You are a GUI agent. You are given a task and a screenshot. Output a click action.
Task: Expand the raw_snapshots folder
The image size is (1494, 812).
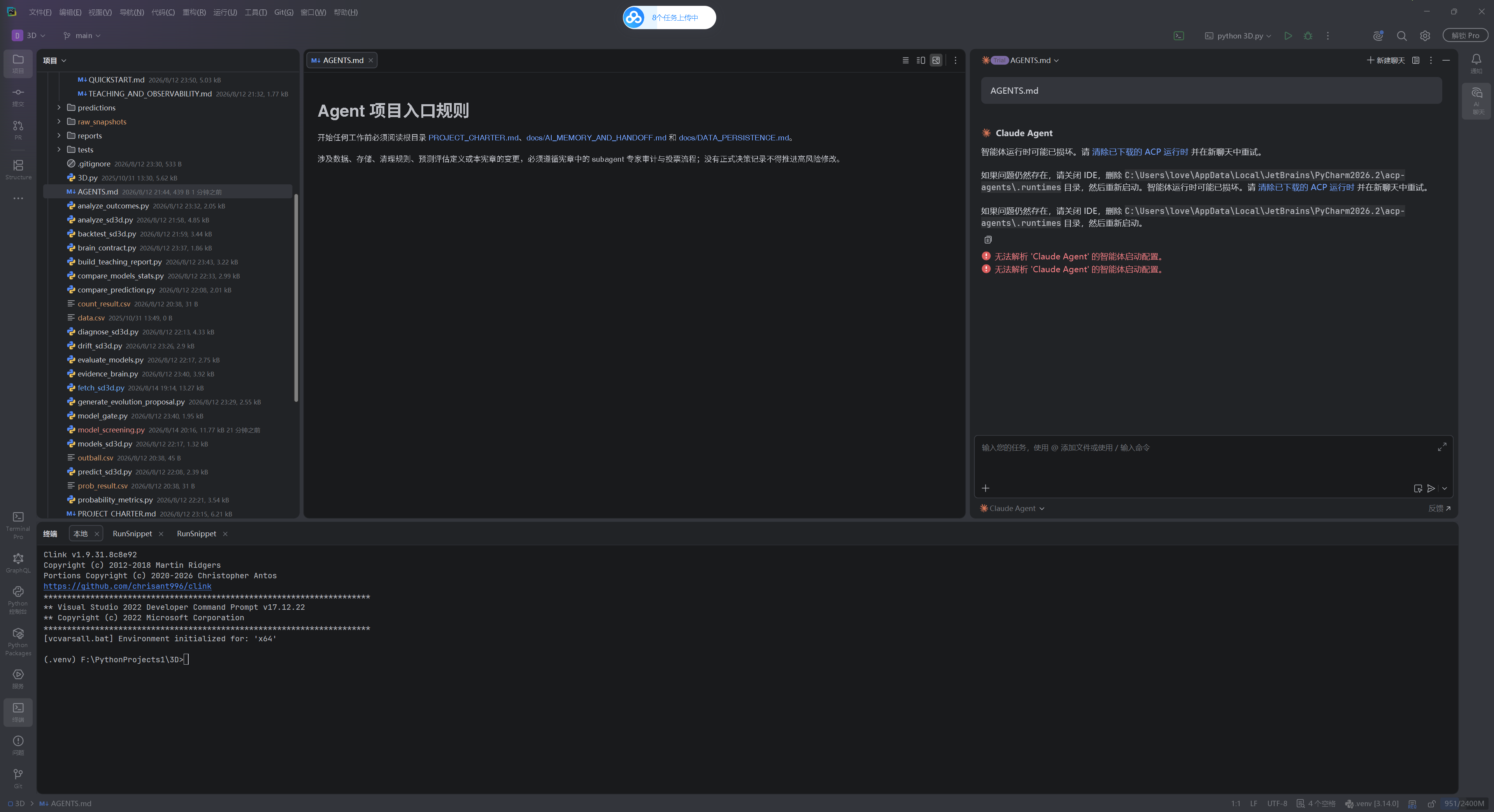pyautogui.click(x=59, y=121)
